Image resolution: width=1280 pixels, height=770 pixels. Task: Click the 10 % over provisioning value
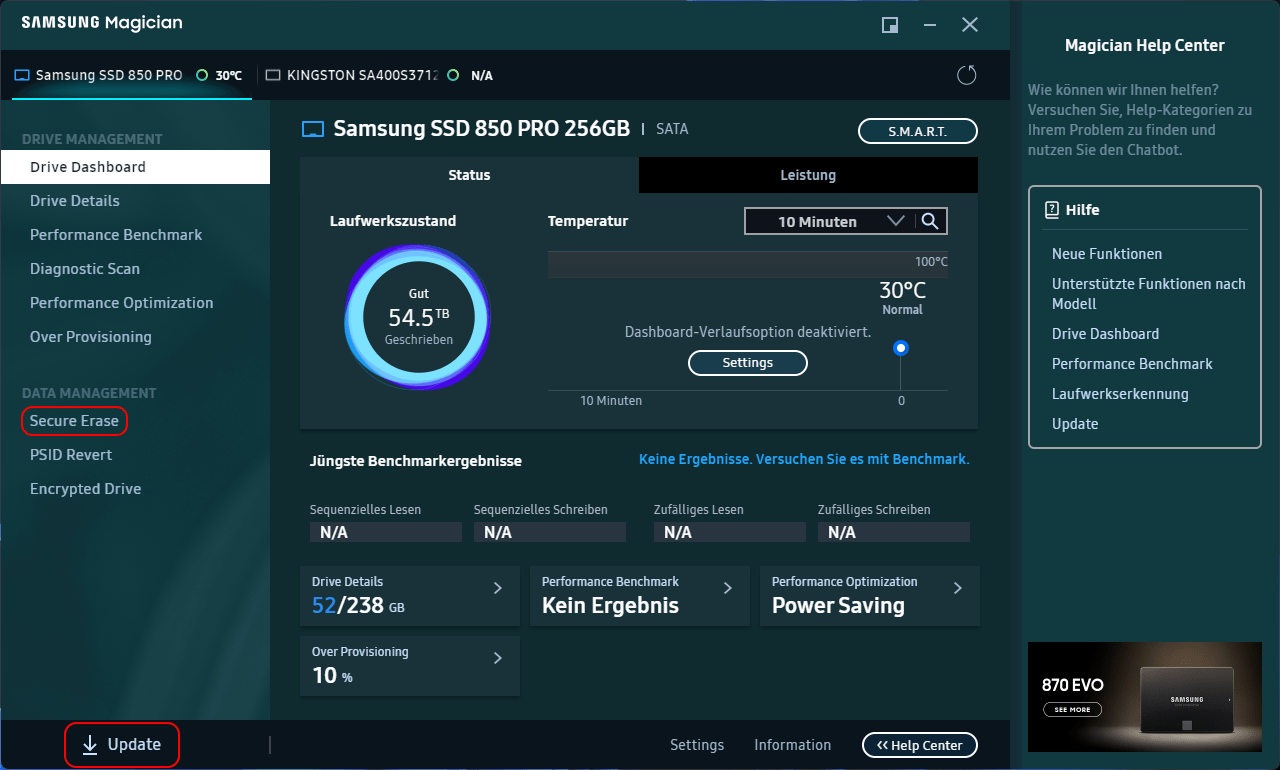[x=332, y=676]
